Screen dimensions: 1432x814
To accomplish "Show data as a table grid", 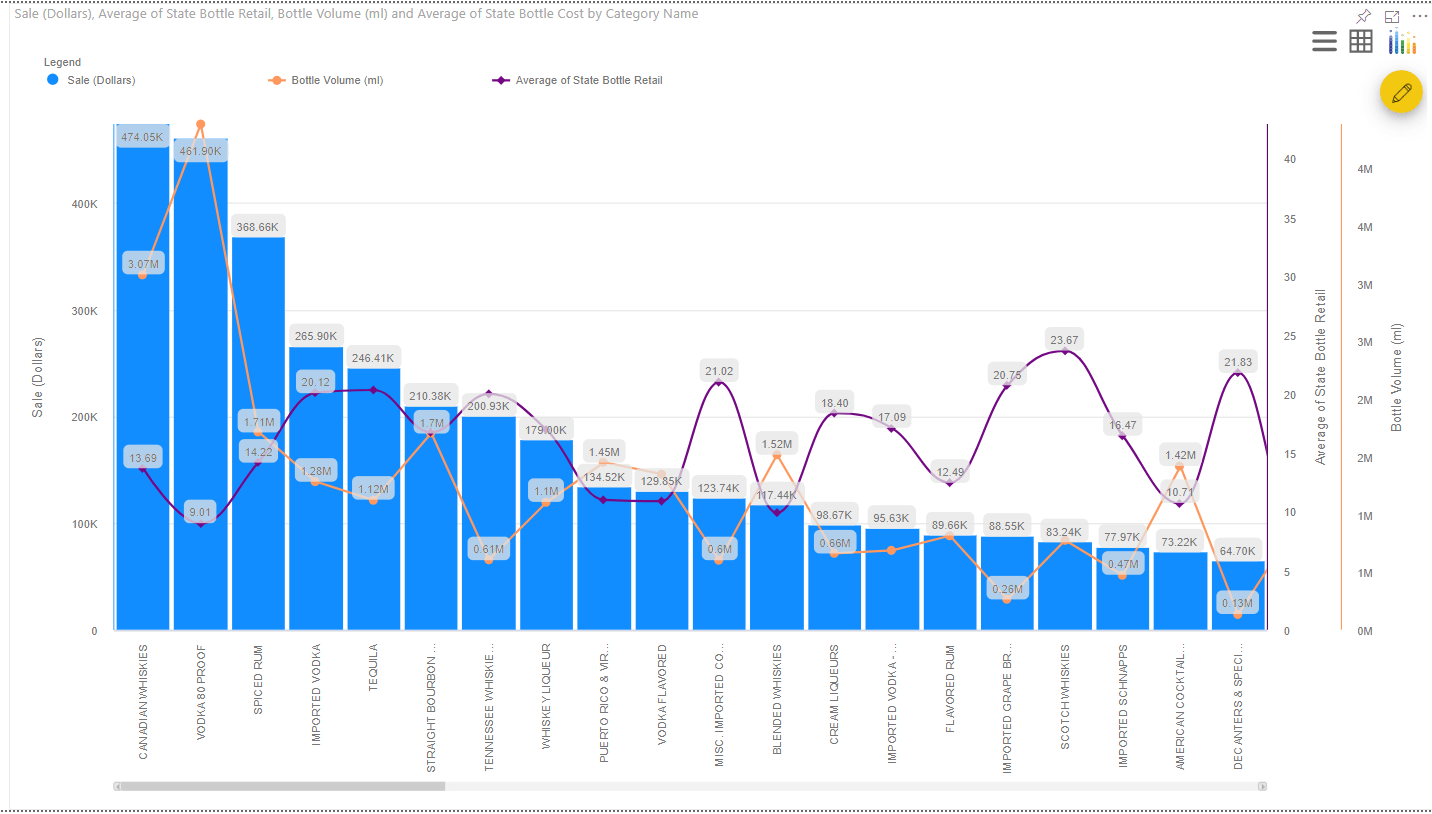I will coord(1361,42).
